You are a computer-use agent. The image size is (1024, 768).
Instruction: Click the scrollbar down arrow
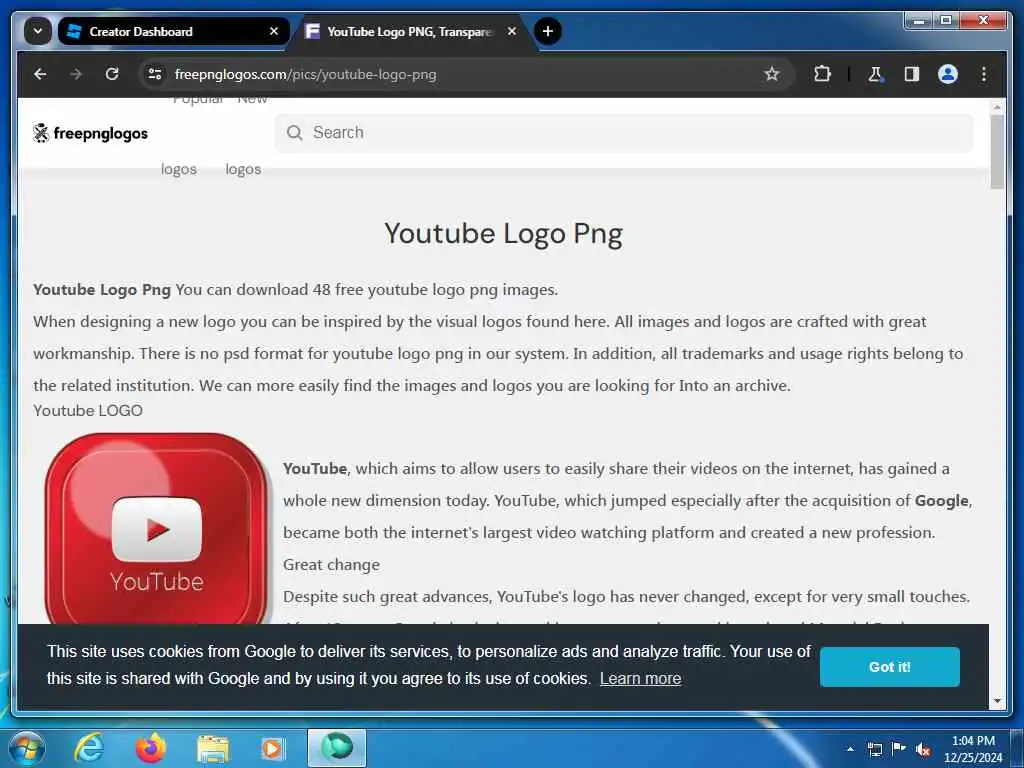point(997,701)
